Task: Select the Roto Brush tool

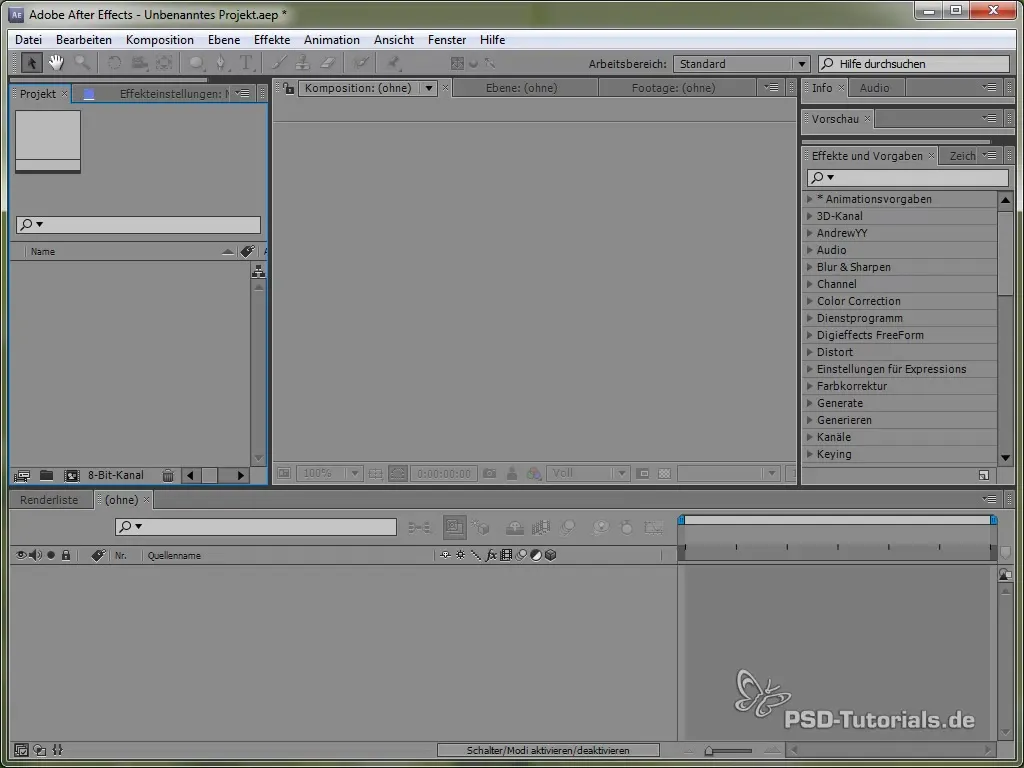Action: [x=360, y=63]
